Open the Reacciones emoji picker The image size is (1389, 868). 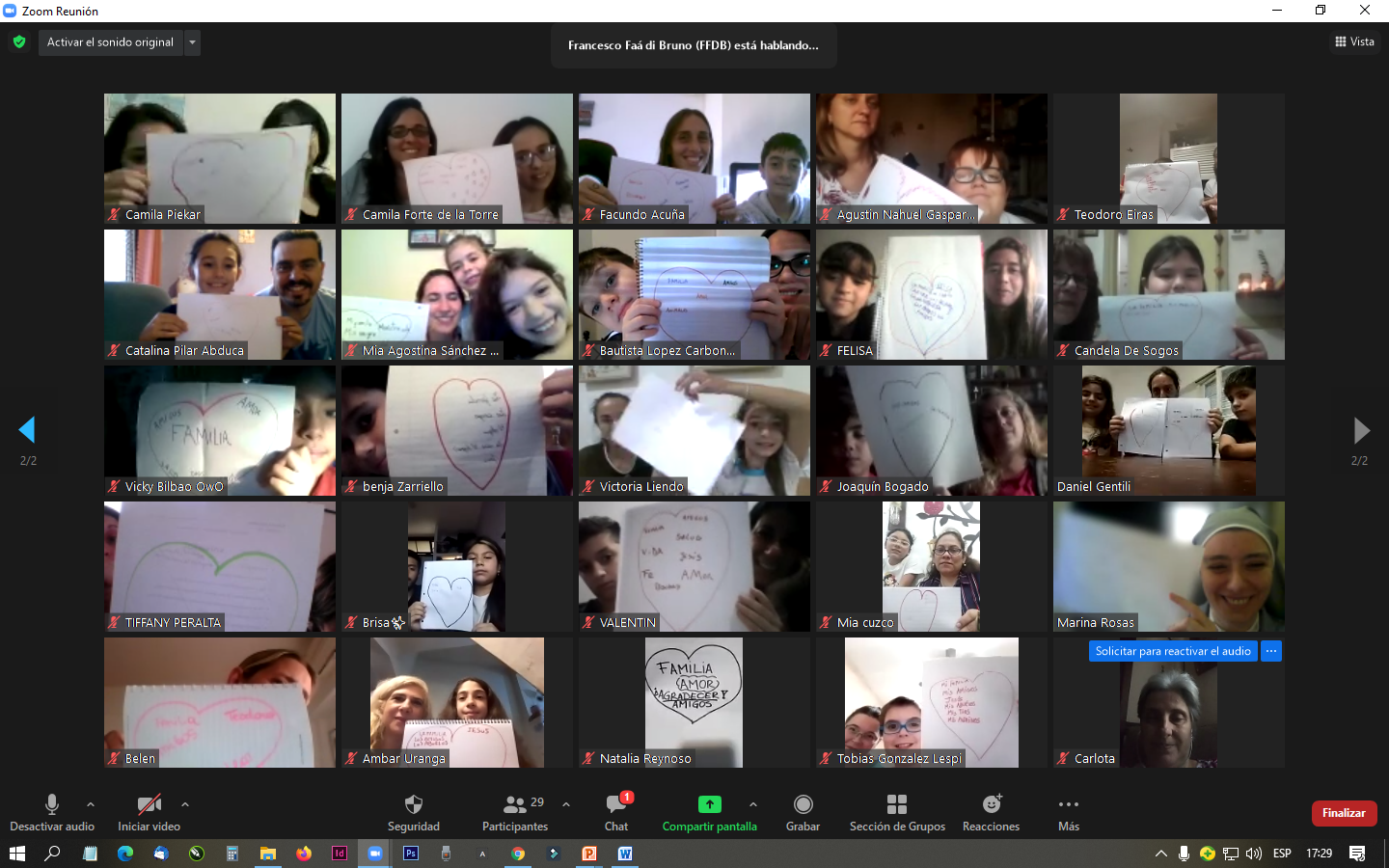pos(991,813)
